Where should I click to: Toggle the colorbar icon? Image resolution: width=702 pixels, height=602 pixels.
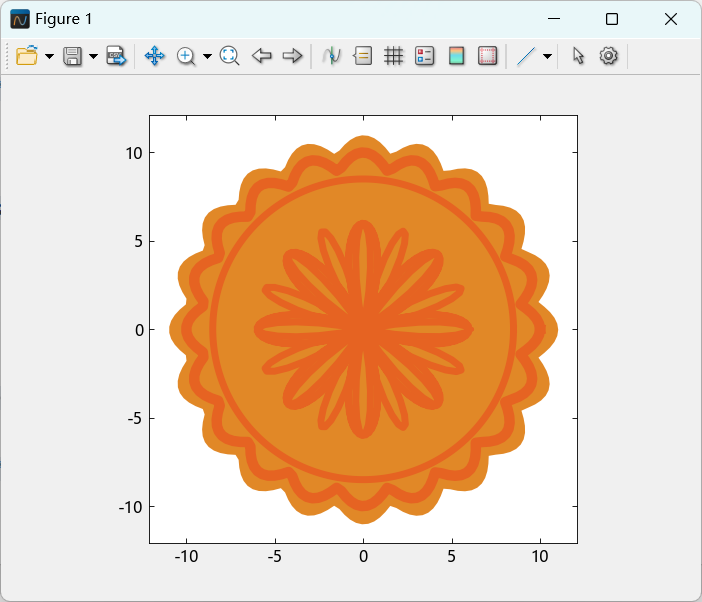point(456,56)
